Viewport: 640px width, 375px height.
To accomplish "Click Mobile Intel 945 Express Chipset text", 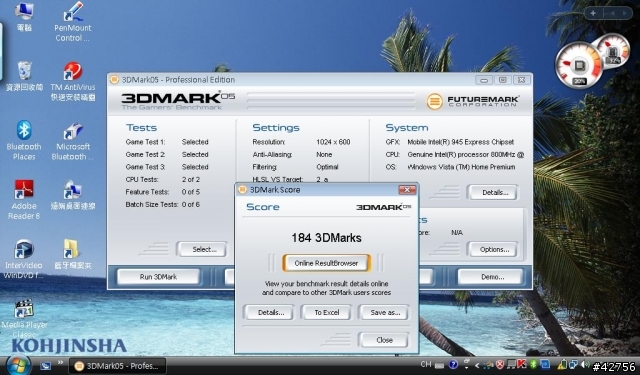I will pyautogui.click(x=460, y=142).
